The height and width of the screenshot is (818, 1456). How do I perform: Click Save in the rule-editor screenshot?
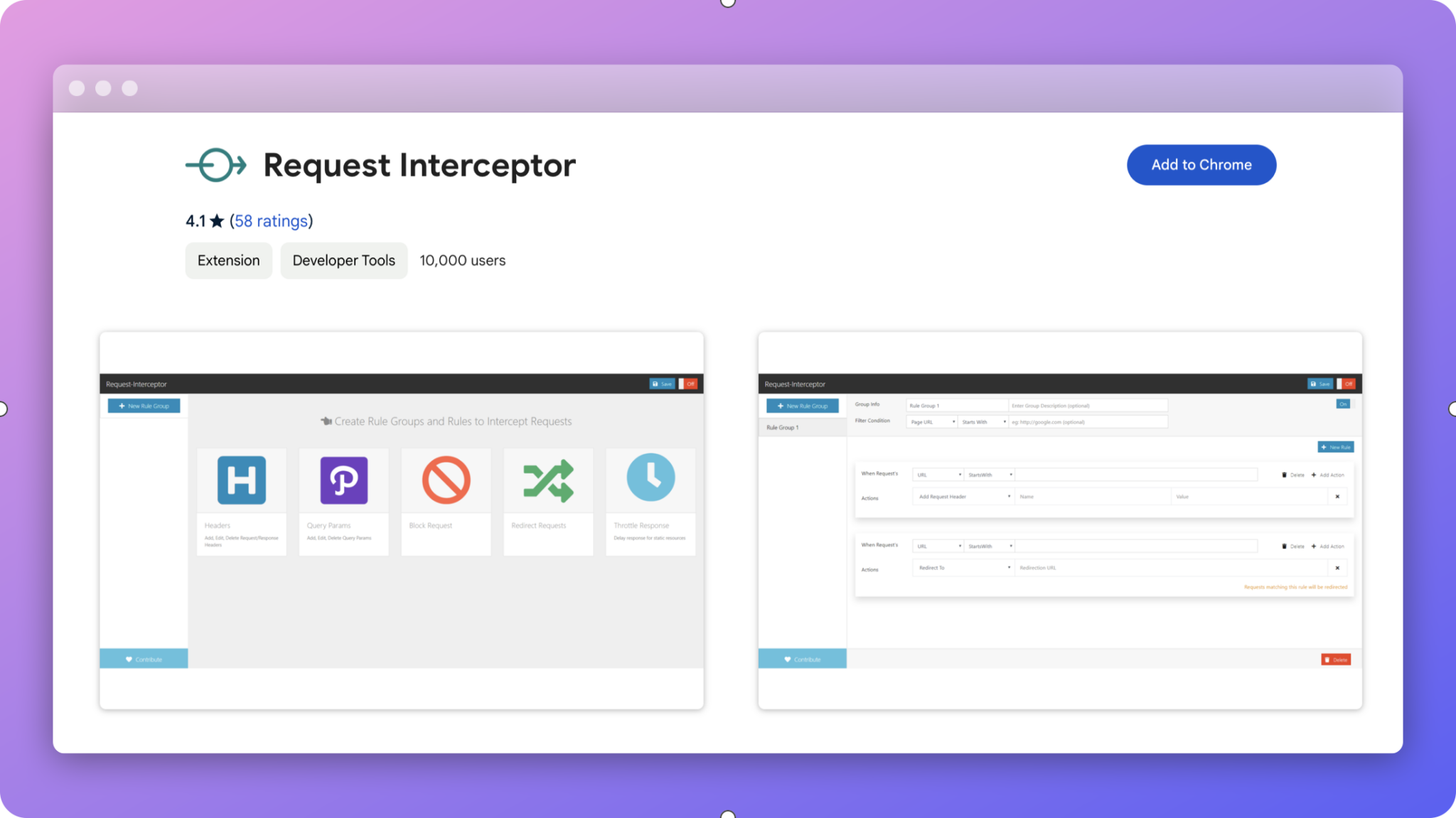(x=1320, y=384)
